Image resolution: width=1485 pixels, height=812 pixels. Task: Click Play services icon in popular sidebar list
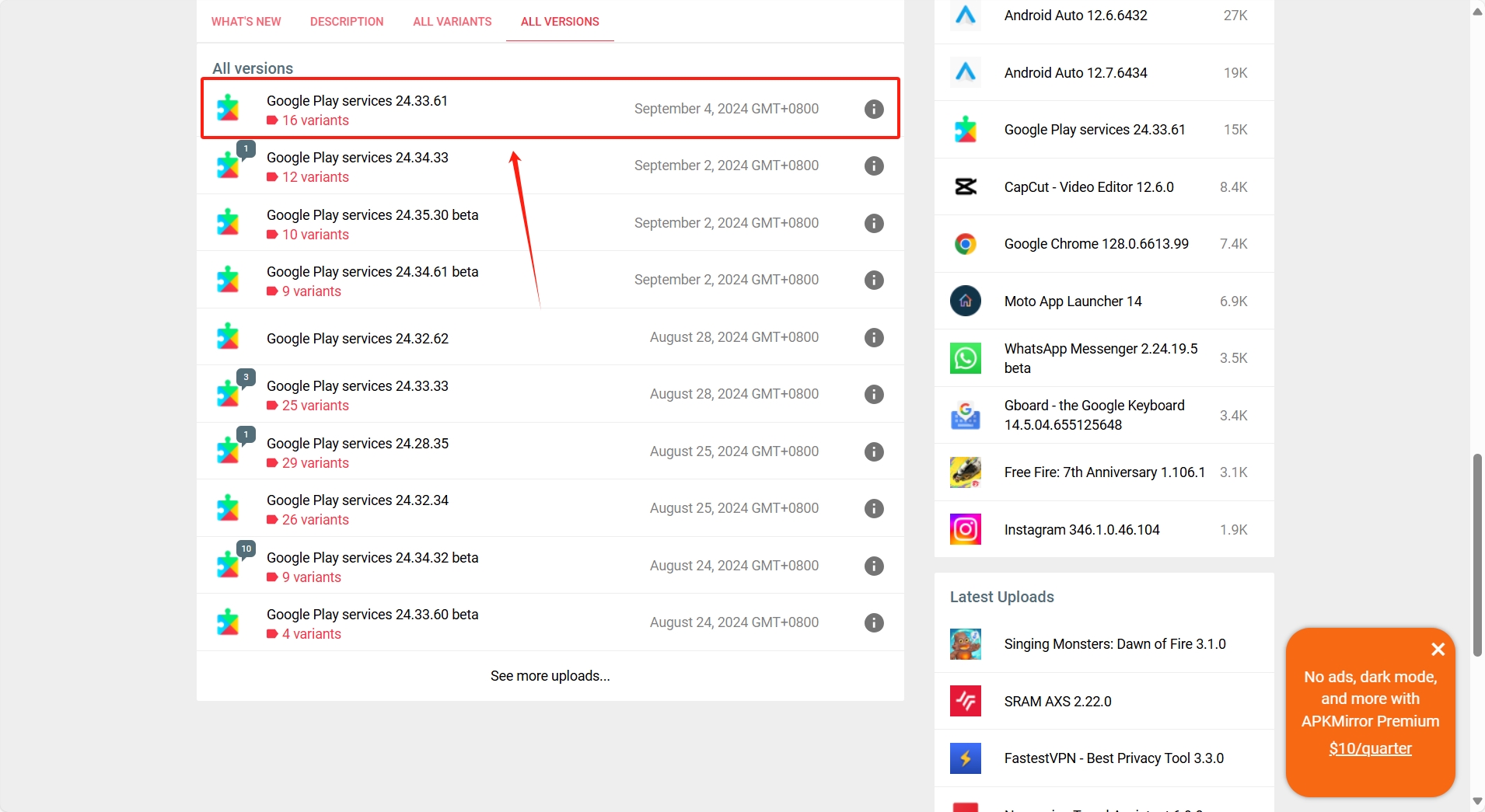[966, 130]
